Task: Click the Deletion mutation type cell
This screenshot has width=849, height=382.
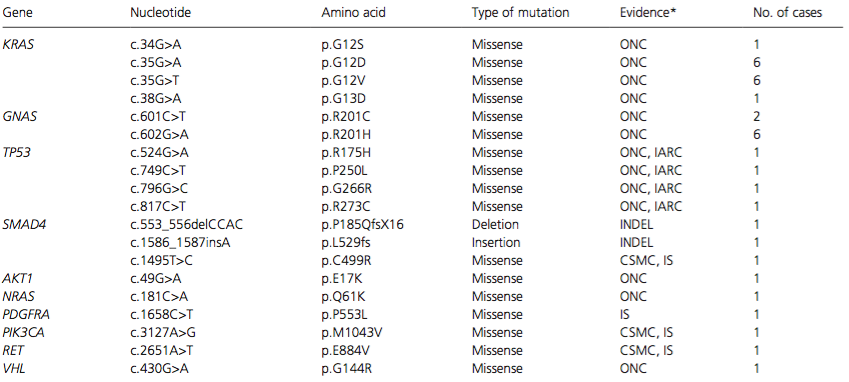Action: pos(495,225)
